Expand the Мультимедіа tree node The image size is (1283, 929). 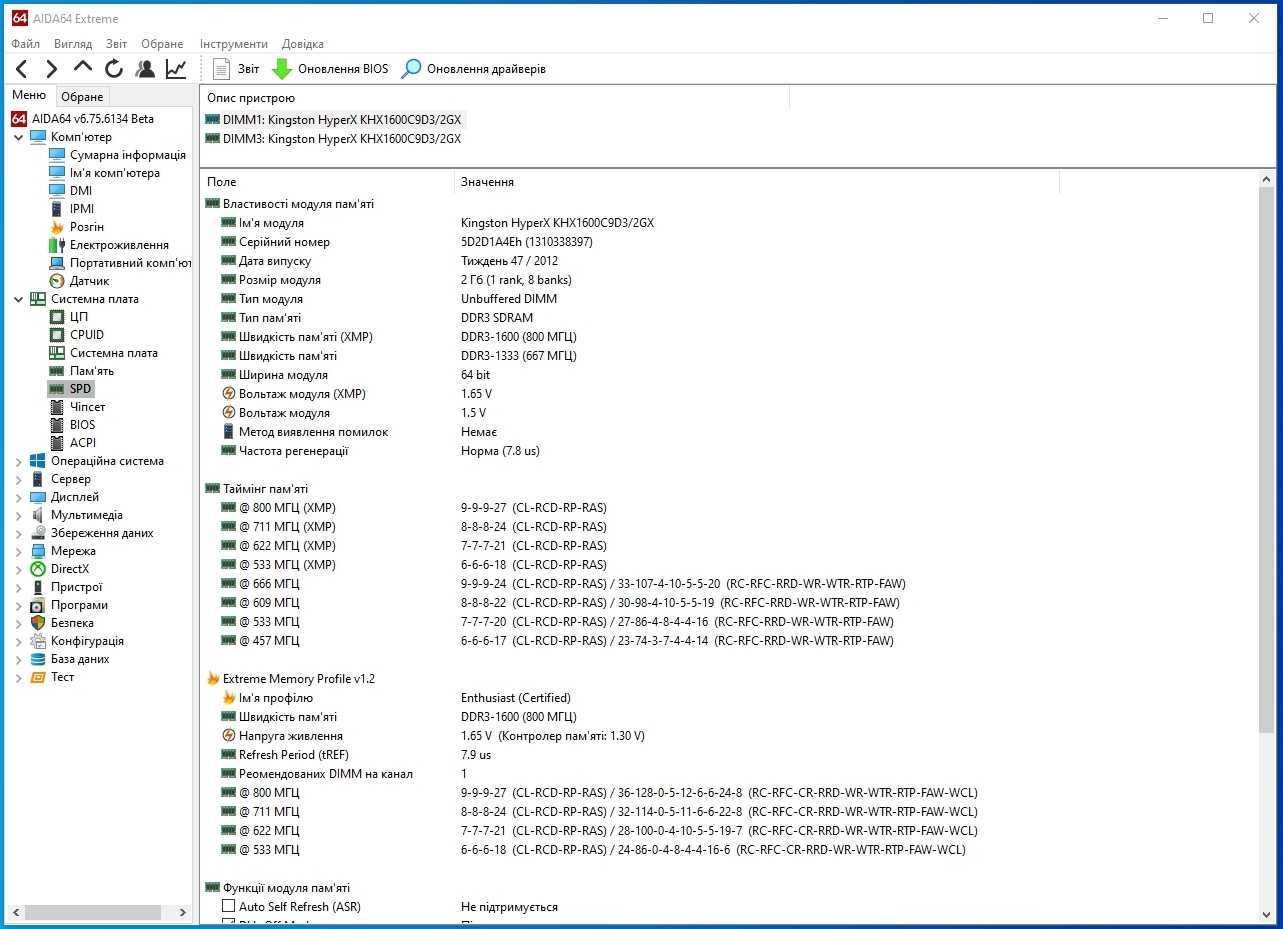coord(19,515)
